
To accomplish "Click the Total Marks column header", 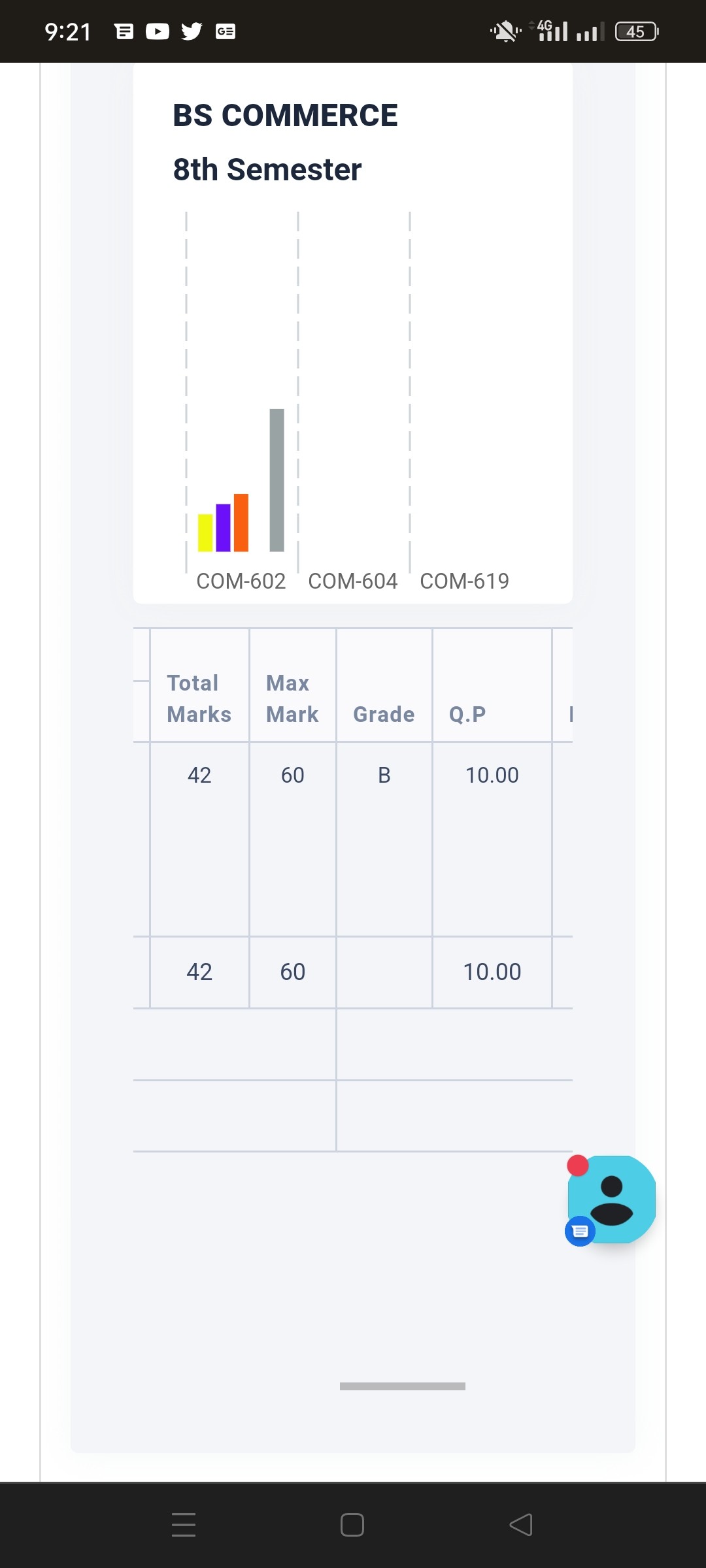I will (x=199, y=698).
